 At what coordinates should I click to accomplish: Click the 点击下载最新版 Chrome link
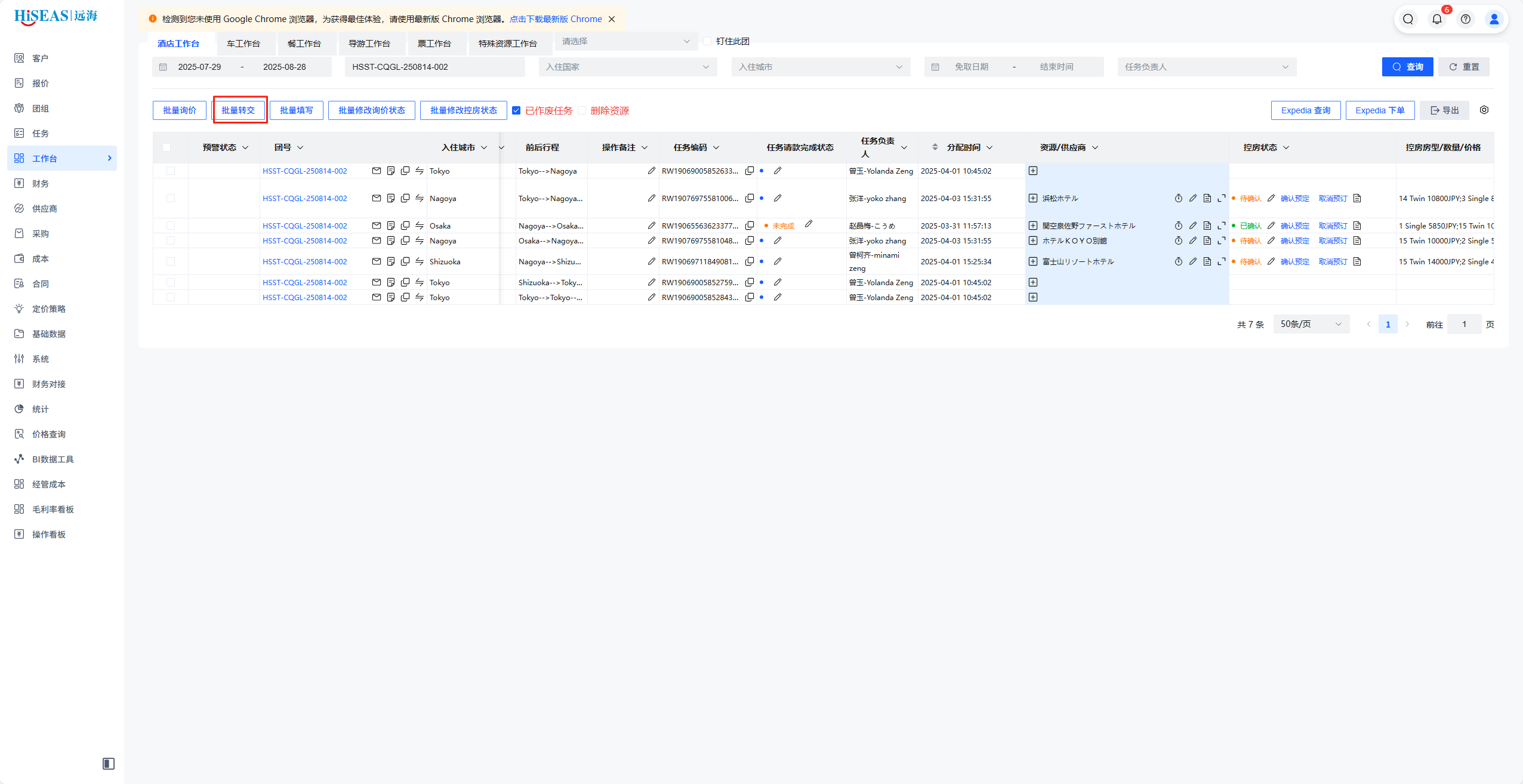pyautogui.click(x=556, y=19)
